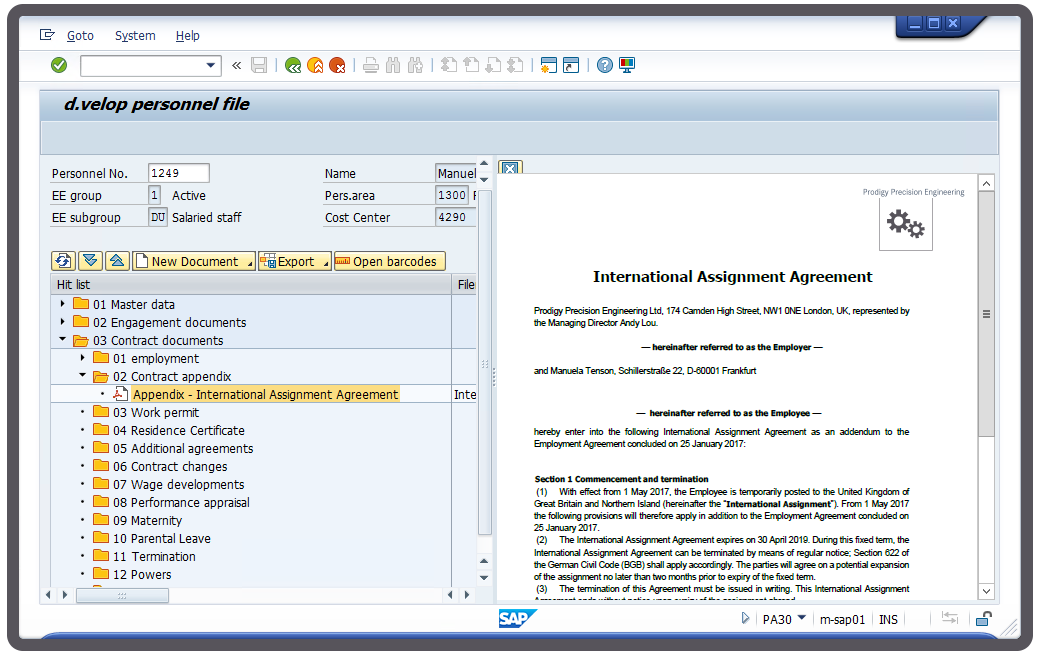Screen dimensions: 1037x655
Task: Click the Save diskette icon
Action: point(259,65)
